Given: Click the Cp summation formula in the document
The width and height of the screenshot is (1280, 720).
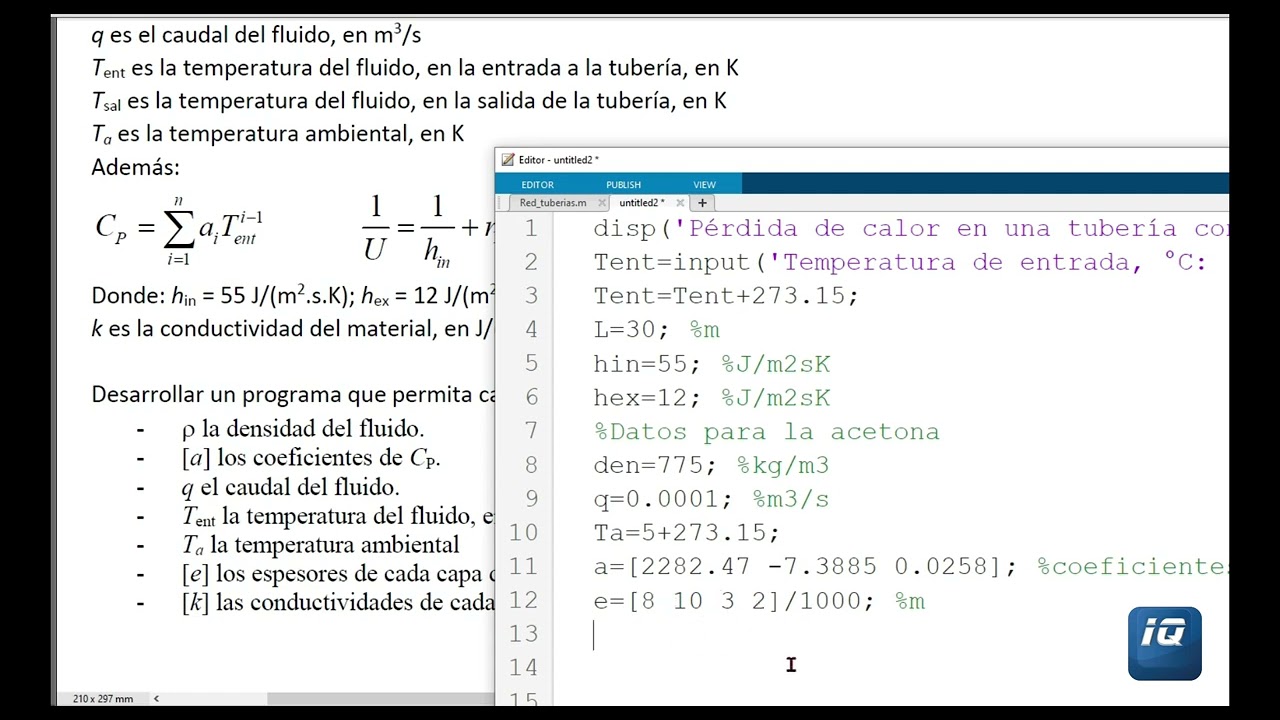Looking at the screenshot, I should pyautogui.click(x=179, y=231).
